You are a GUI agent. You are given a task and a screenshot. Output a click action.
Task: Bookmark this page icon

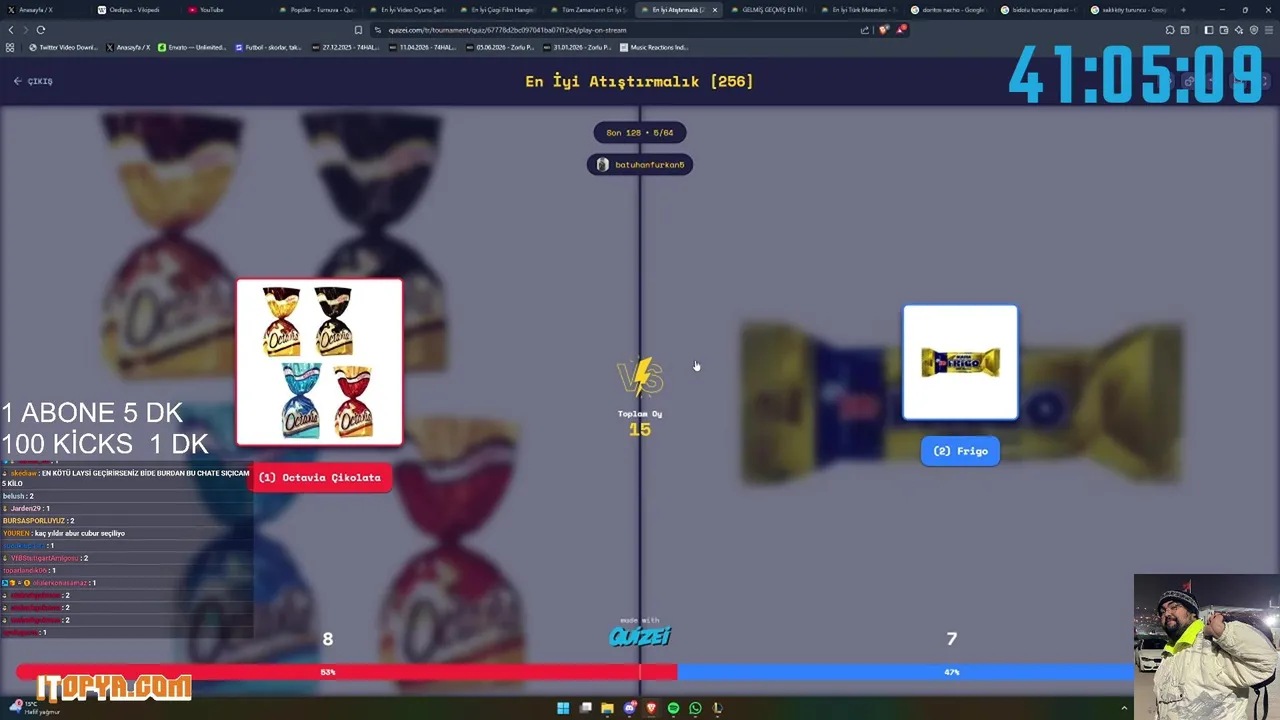358,30
